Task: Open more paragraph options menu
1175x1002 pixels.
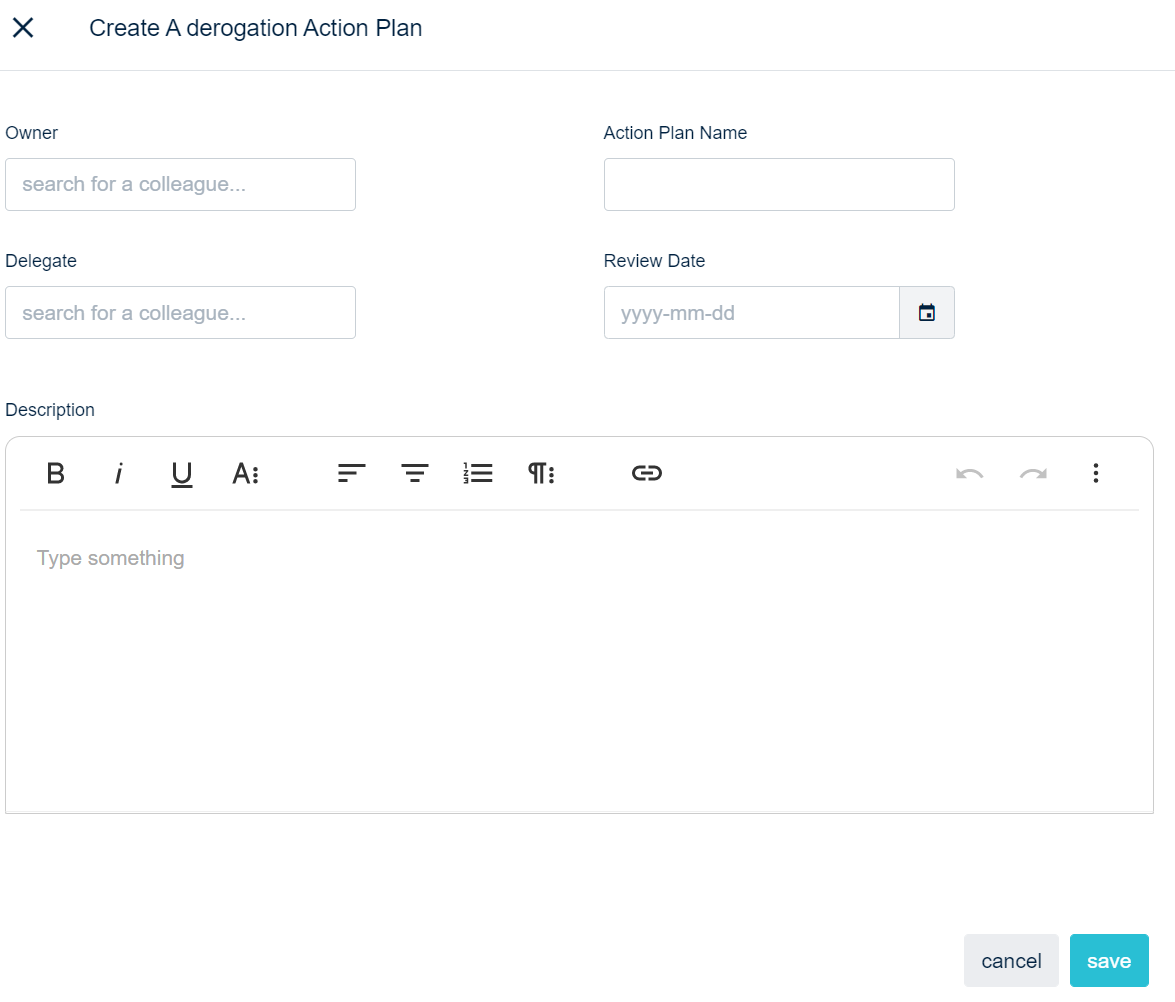Action: click(x=541, y=473)
